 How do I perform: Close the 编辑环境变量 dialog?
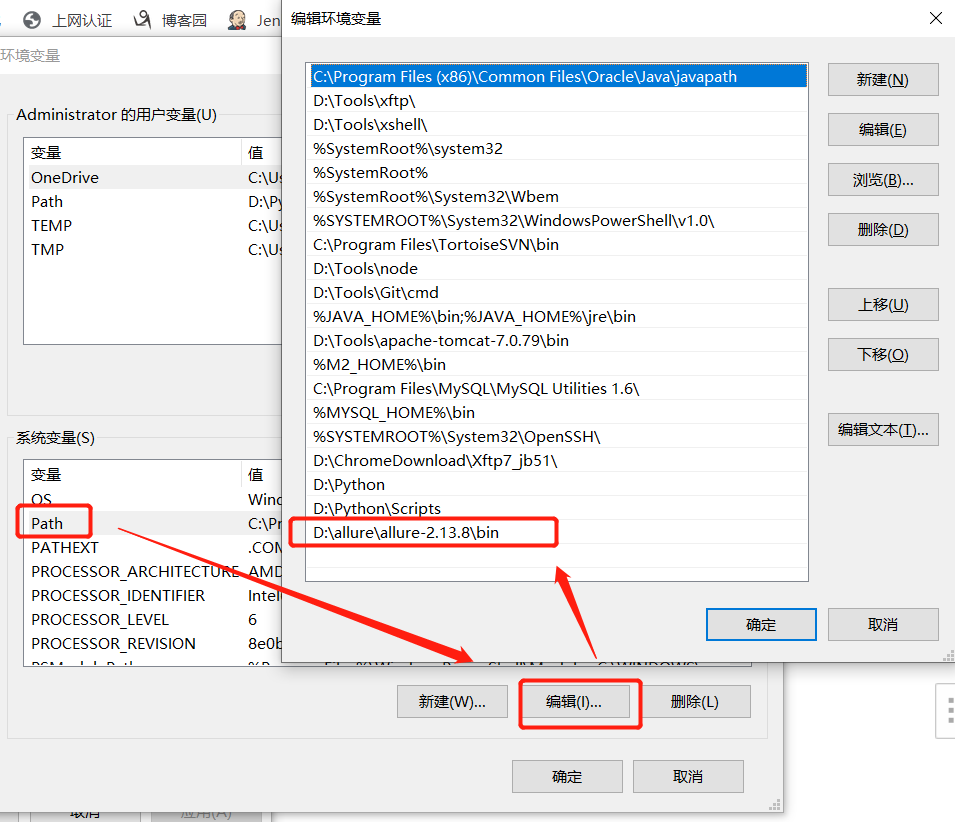pyautogui.click(x=936, y=18)
